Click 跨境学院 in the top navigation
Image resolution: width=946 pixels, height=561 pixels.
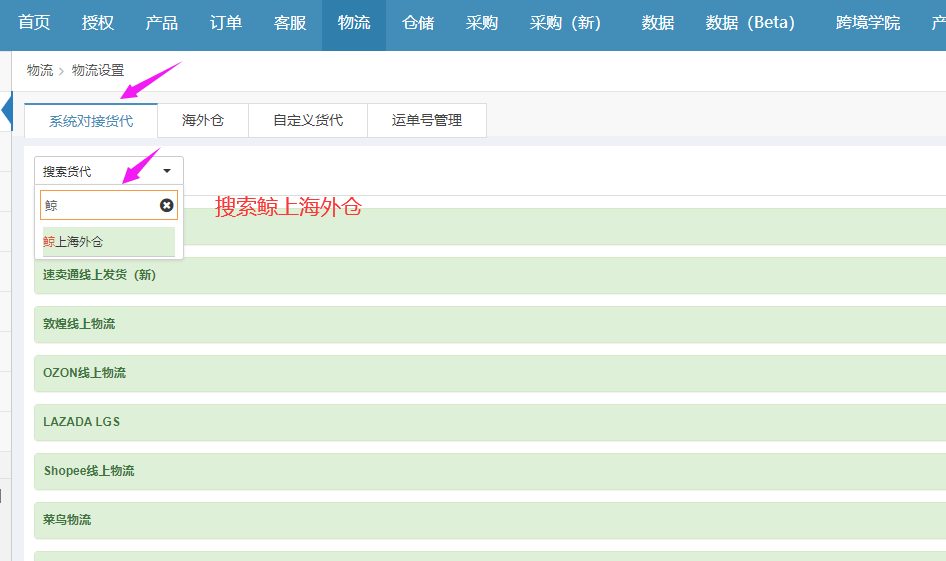868,23
